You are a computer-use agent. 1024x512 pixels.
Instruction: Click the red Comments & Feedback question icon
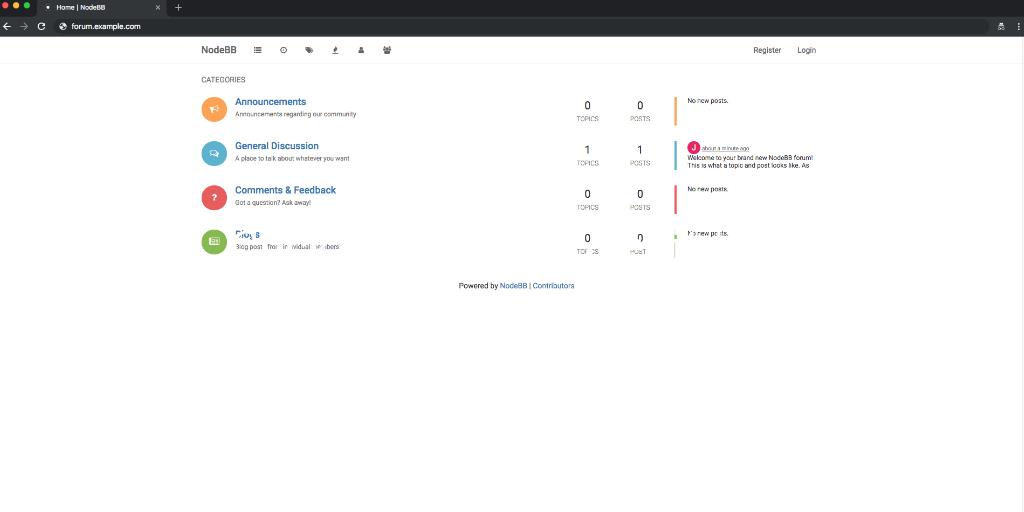pyautogui.click(x=214, y=197)
